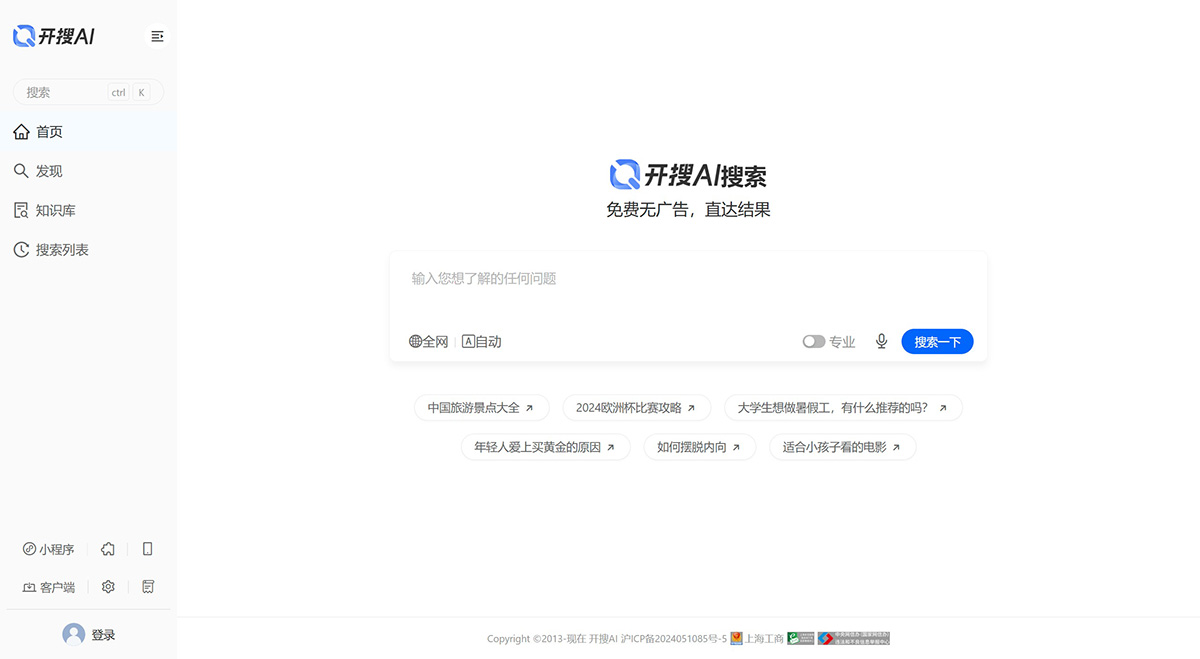
Task: Click the mobile phone icon in sidebar footer
Action: click(147, 548)
